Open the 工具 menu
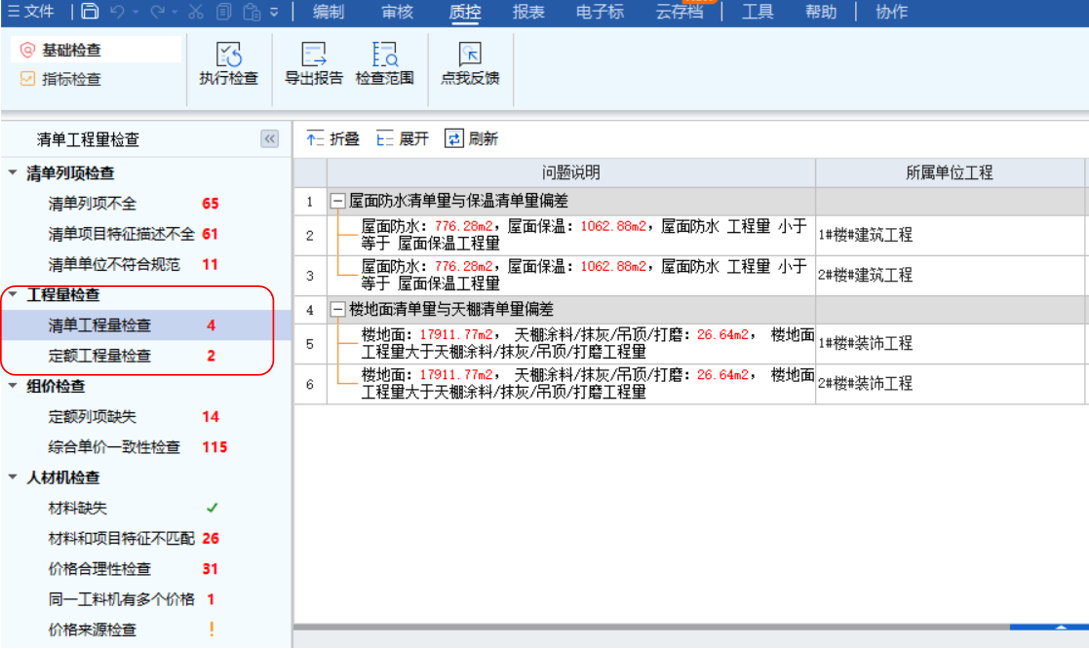Screen dimensions: 1089x649 tap(757, 12)
